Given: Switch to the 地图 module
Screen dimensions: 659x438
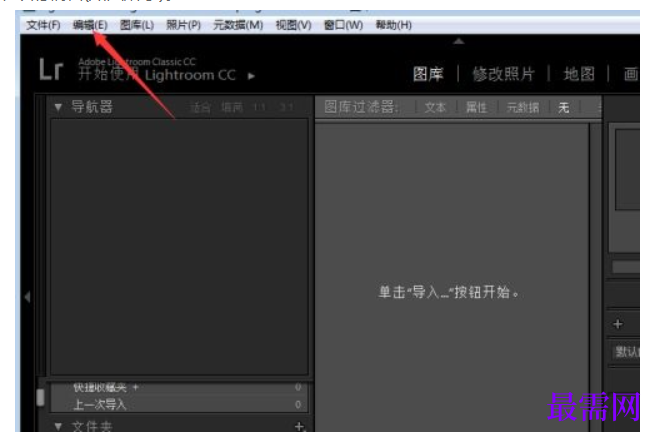Looking at the screenshot, I should [x=579, y=74].
